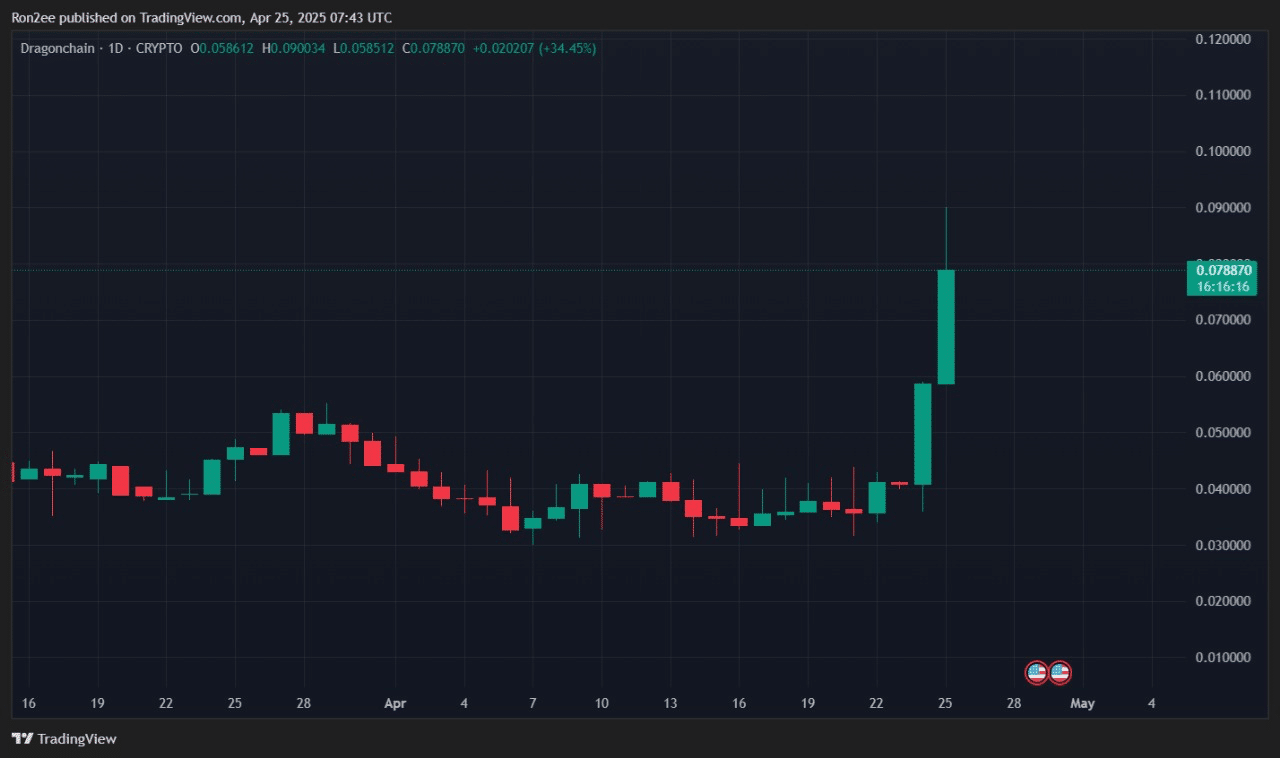Click the 0.120000 price axis label
The width and height of the screenshot is (1280, 758).
point(1223,39)
